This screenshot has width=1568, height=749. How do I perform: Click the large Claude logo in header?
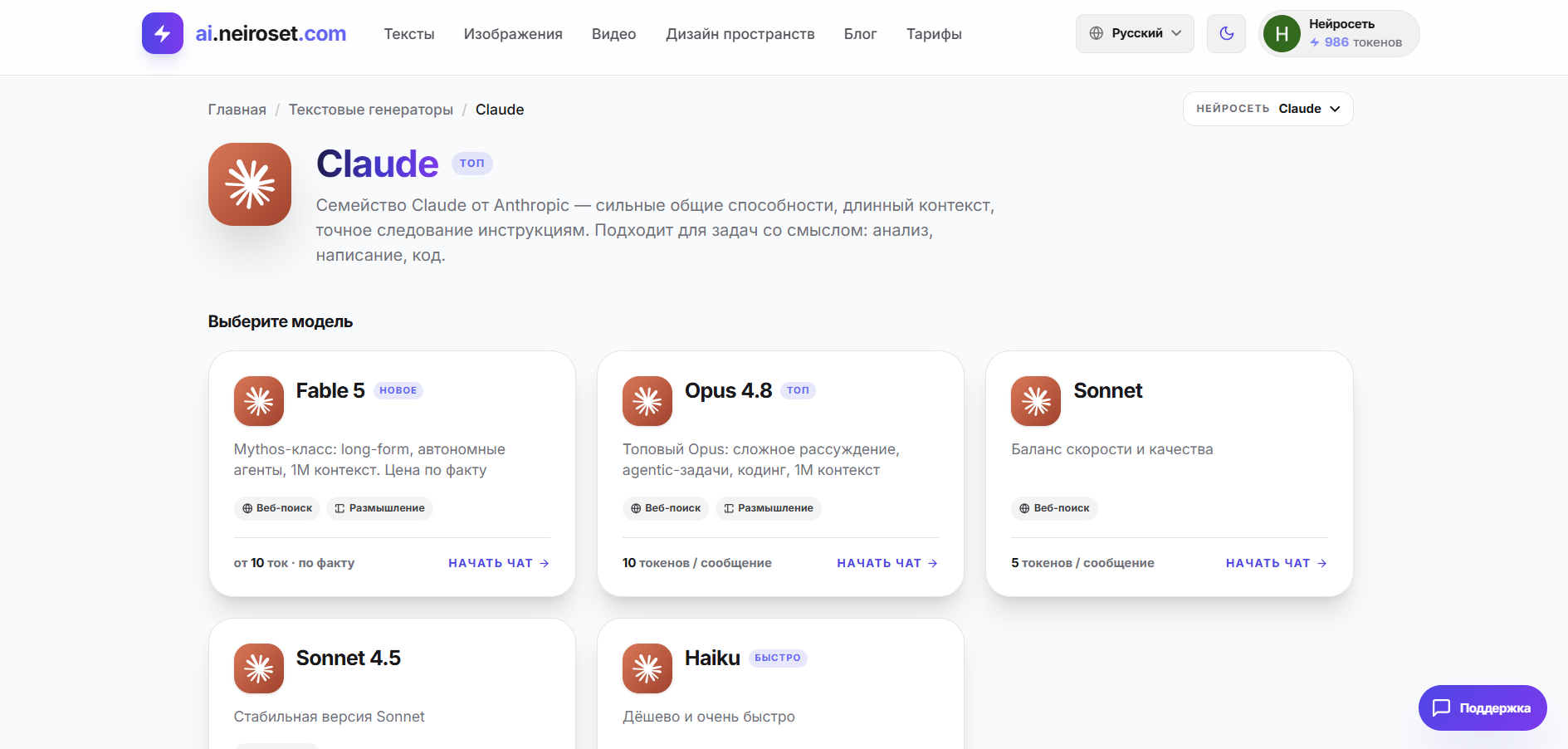click(250, 184)
